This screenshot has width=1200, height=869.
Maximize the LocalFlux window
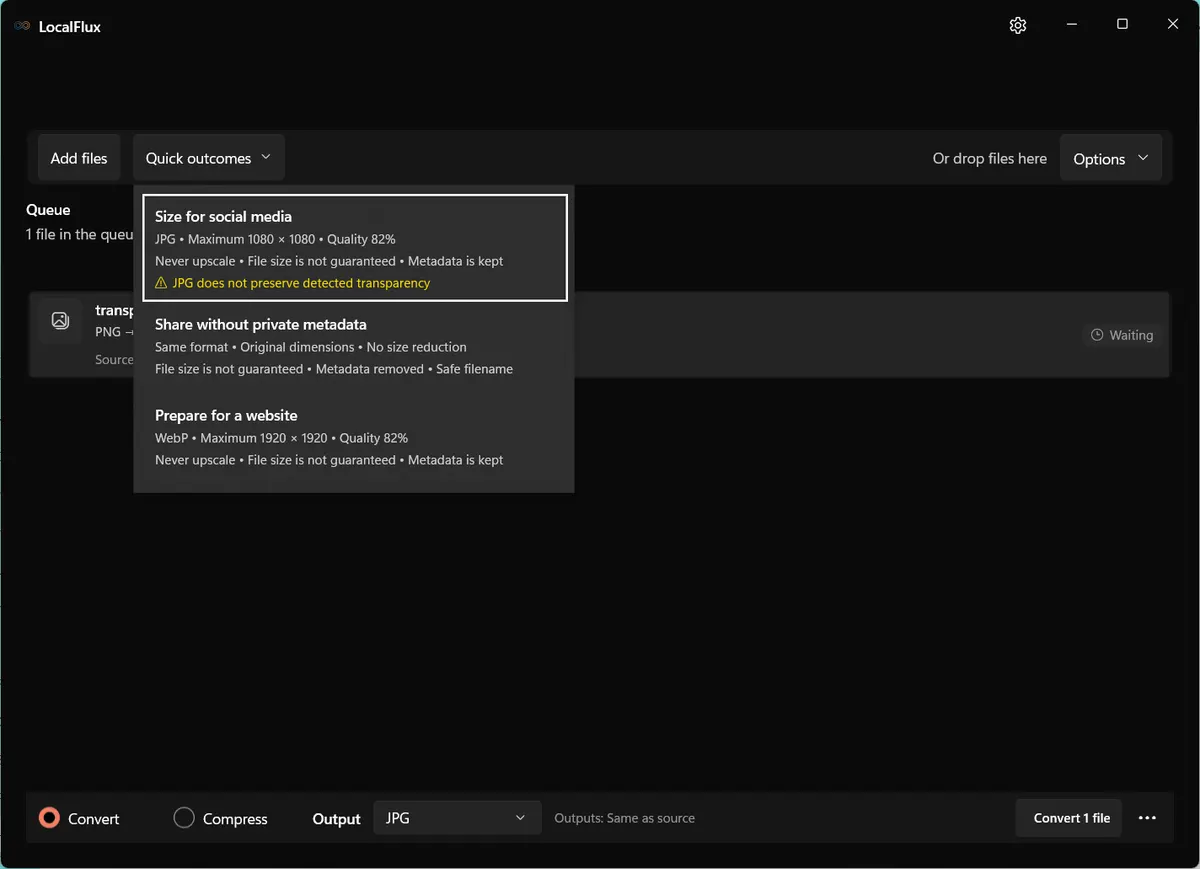(1122, 24)
